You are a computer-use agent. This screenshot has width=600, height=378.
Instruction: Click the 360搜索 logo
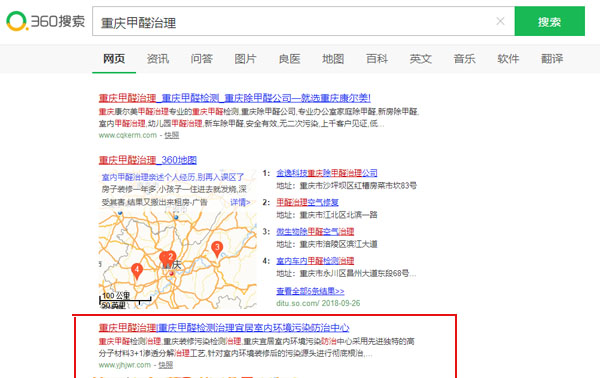[x=46, y=21]
